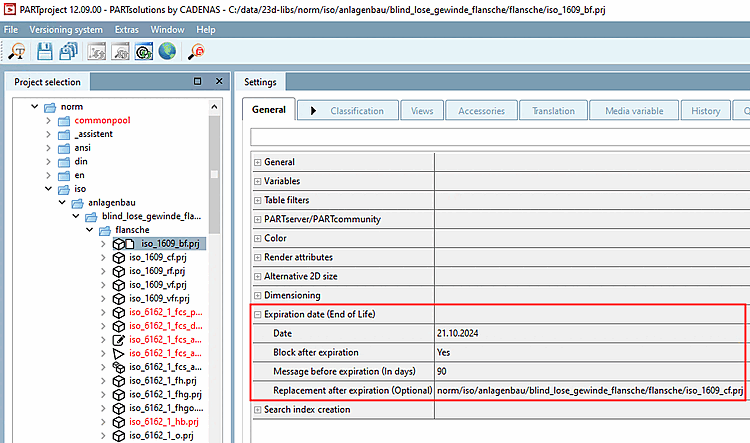Select iso_6162_1_hb.prj in the tree
The image size is (750, 443).
click(164, 422)
